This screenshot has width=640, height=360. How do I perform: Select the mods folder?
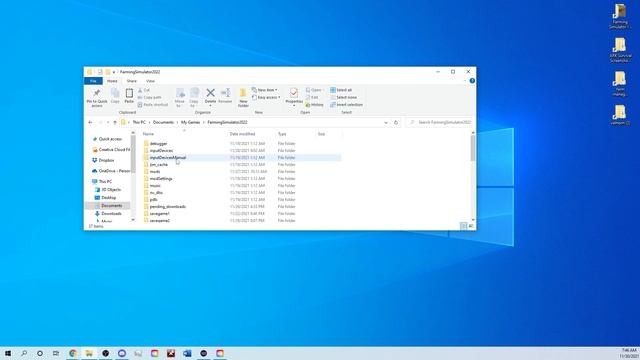[x=155, y=172]
